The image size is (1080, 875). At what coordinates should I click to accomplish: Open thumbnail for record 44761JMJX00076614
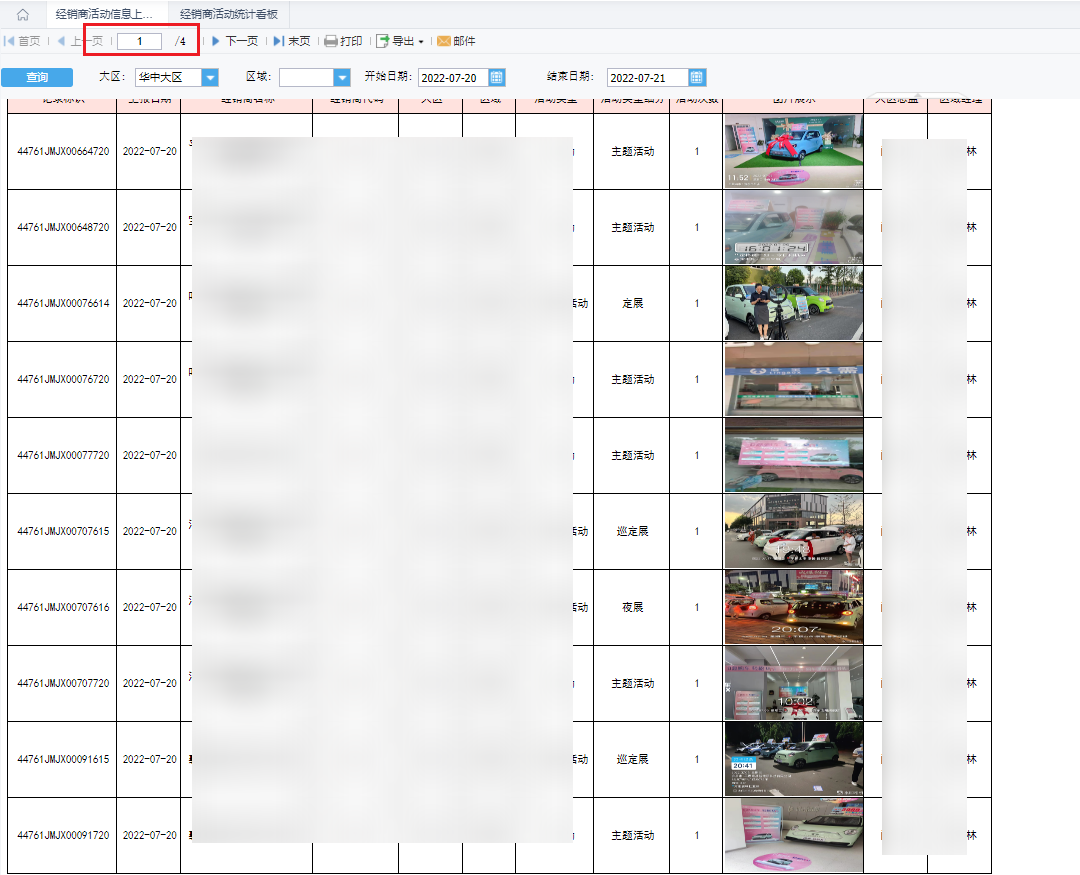click(793, 303)
